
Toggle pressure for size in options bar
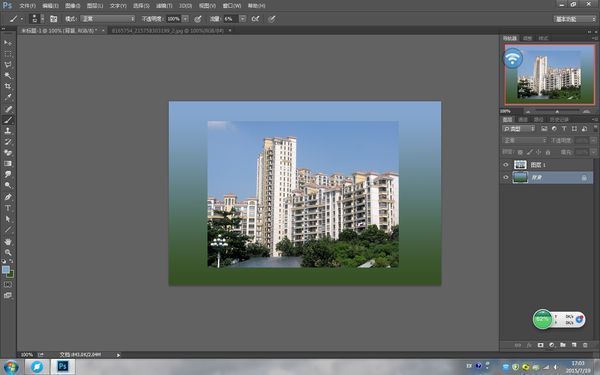pyautogui.click(x=272, y=19)
